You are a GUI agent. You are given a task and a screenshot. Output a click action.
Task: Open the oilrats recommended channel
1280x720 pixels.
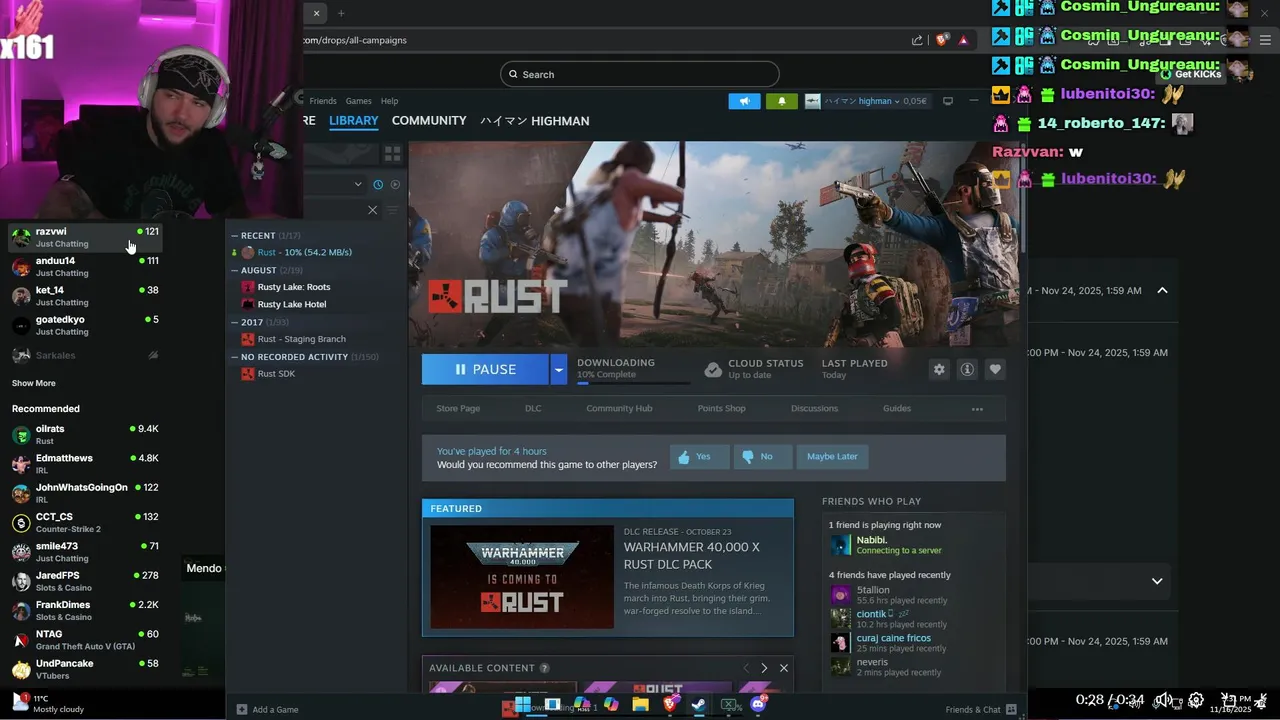[x=85, y=434]
